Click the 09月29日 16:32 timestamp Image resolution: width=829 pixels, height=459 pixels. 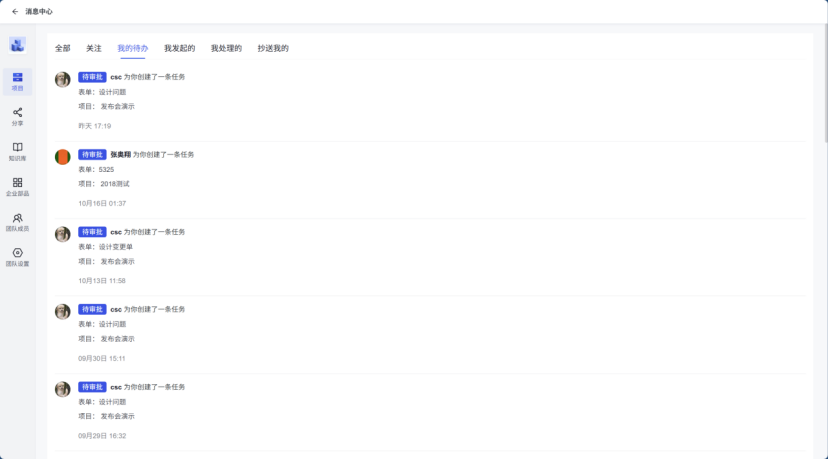tap(102, 436)
